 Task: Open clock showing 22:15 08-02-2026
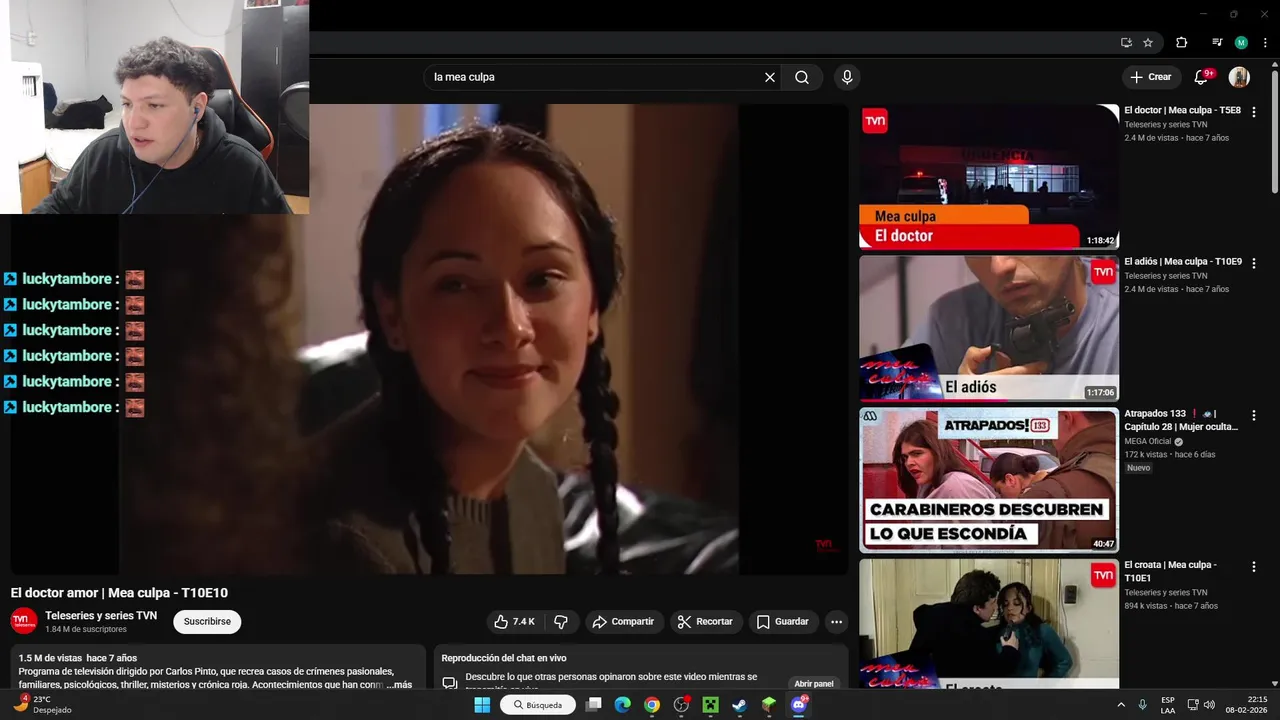(x=1247, y=705)
